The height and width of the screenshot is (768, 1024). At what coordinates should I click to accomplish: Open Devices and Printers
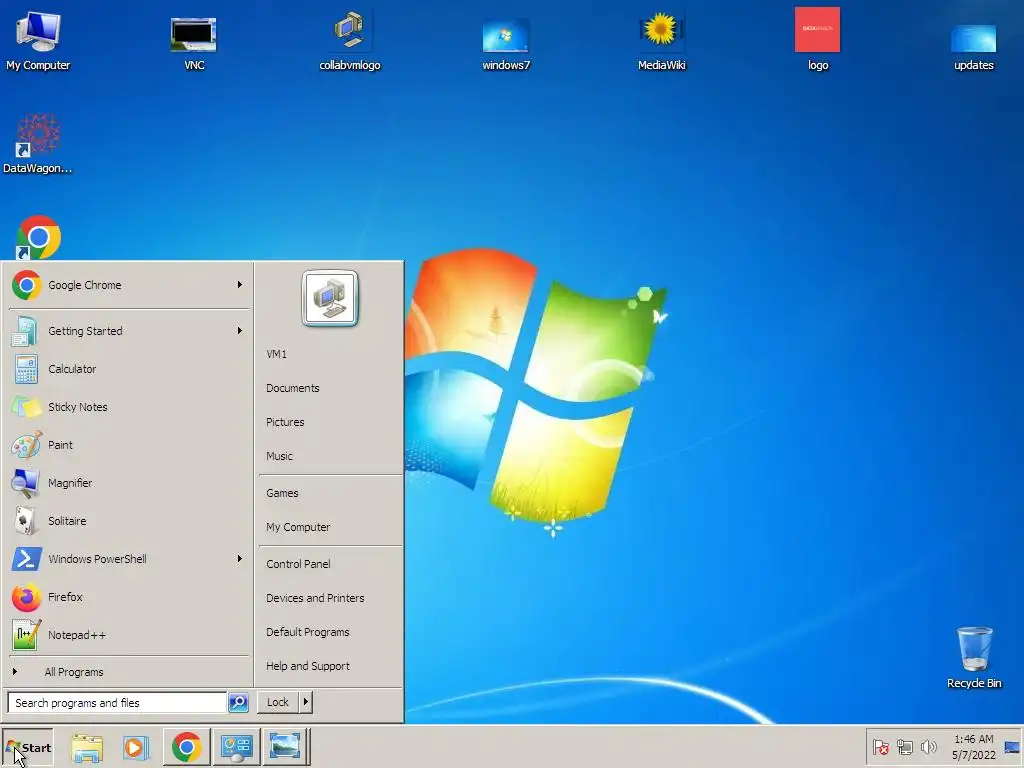click(x=330, y=598)
